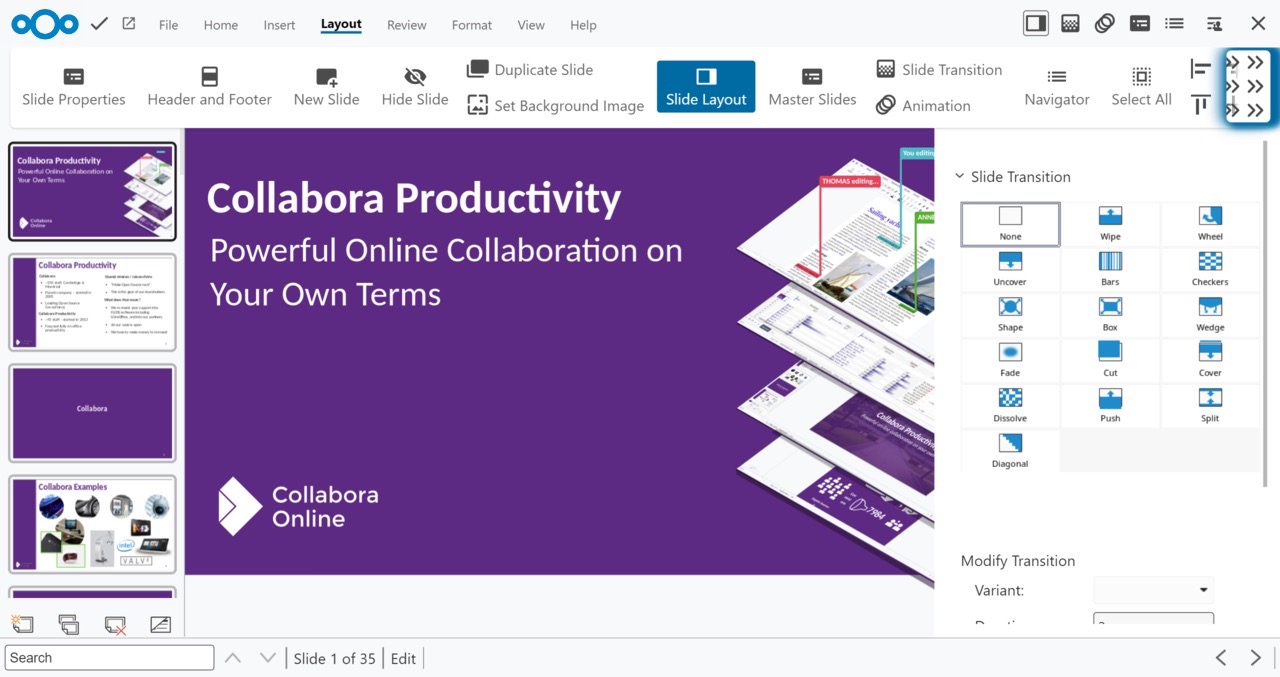Click Edit in the status bar

coord(403,658)
